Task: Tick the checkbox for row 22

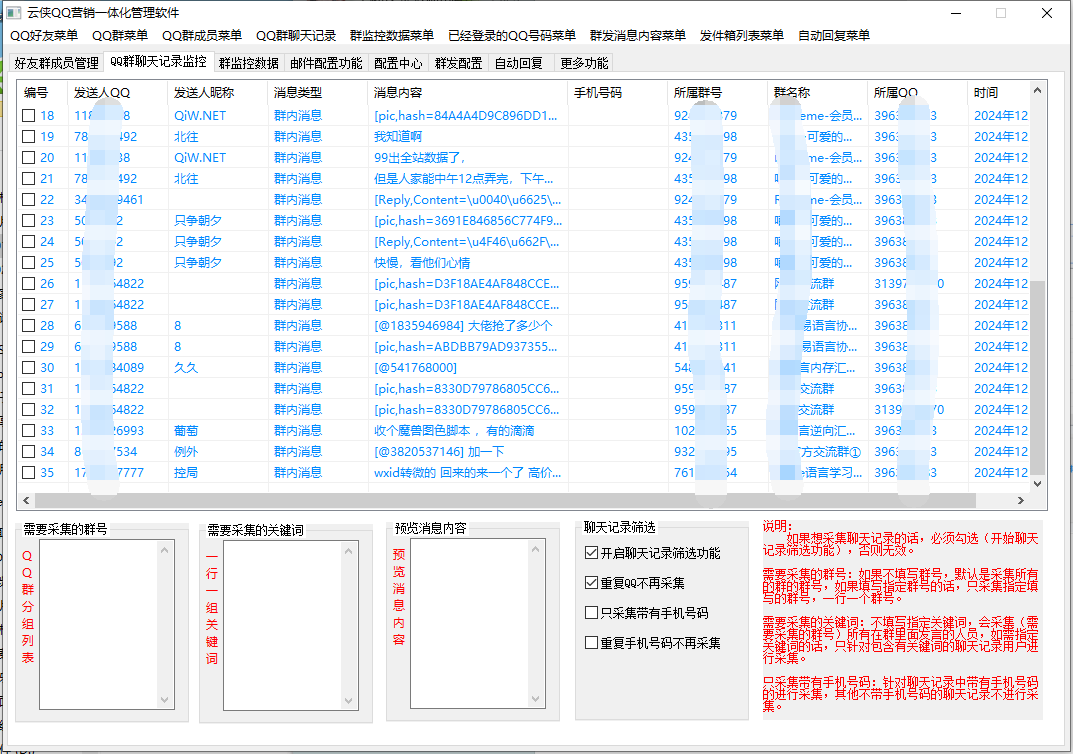Action: click(x=29, y=200)
